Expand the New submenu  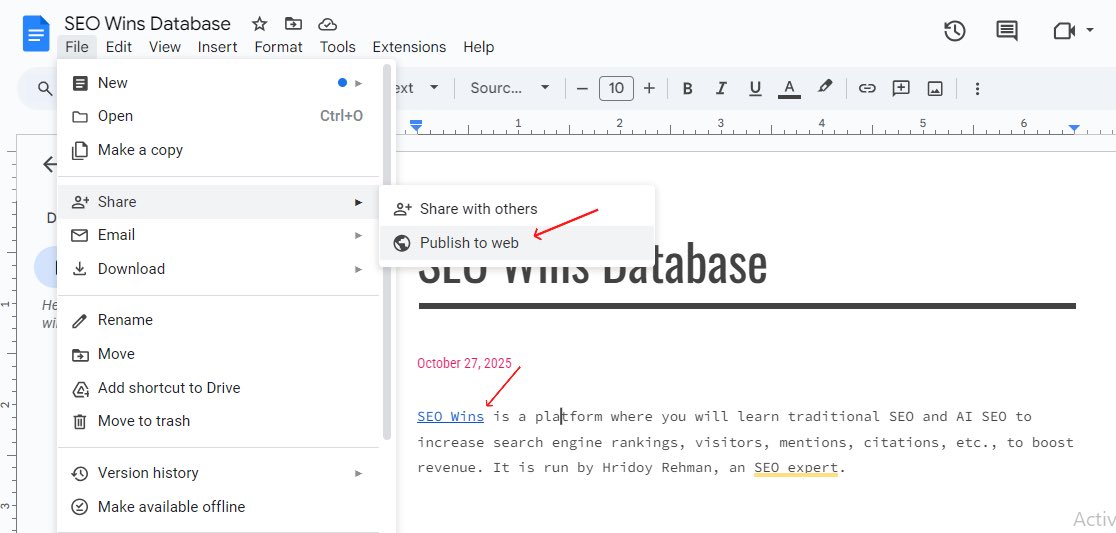[x=218, y=83]
